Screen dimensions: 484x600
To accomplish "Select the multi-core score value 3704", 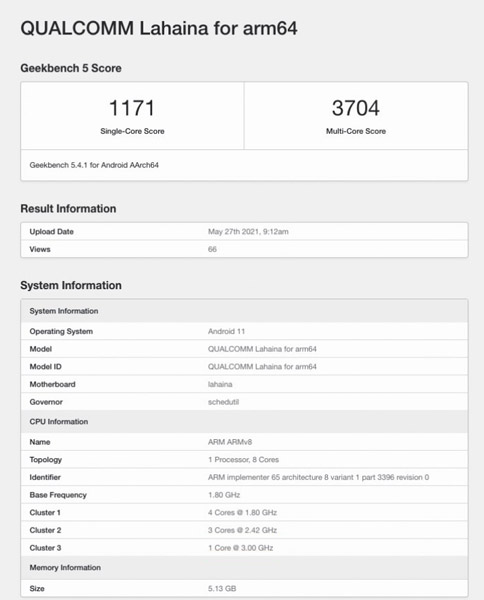I will click(x=356, y=108).
